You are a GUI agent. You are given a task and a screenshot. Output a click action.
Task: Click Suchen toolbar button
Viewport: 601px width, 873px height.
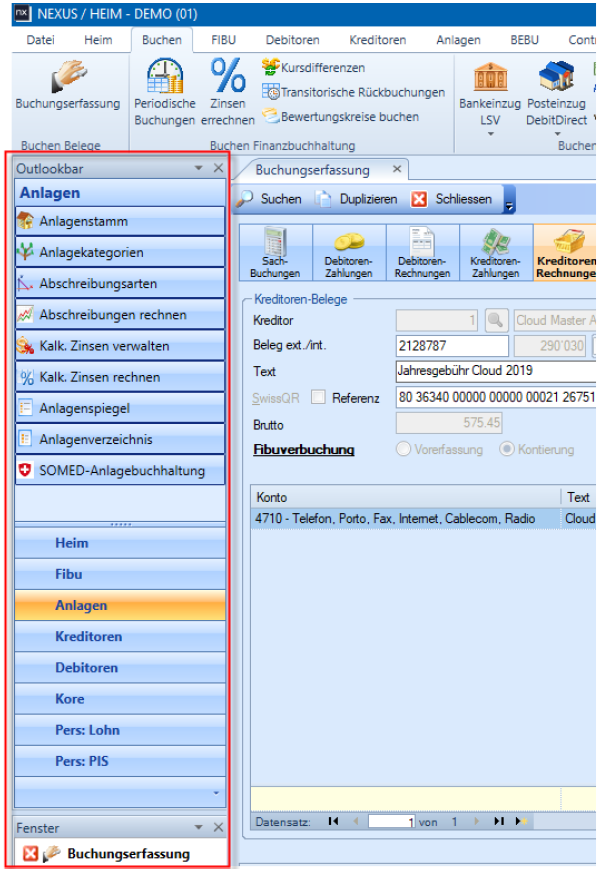tap(270, 199)
